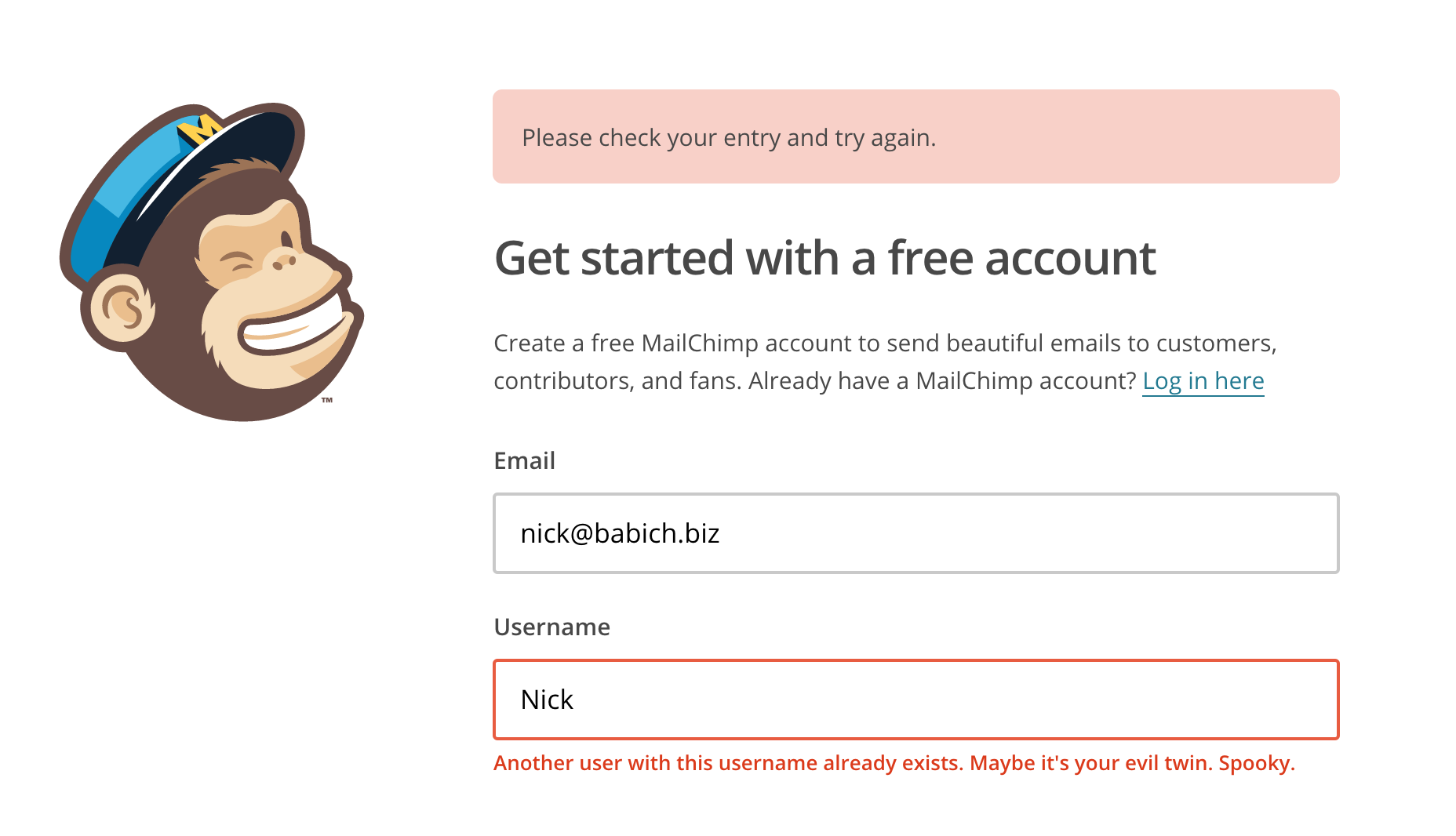The image size is (1456, 836).
Task: Click the "Already have a MailChimp account?" text
Action: 942,381
